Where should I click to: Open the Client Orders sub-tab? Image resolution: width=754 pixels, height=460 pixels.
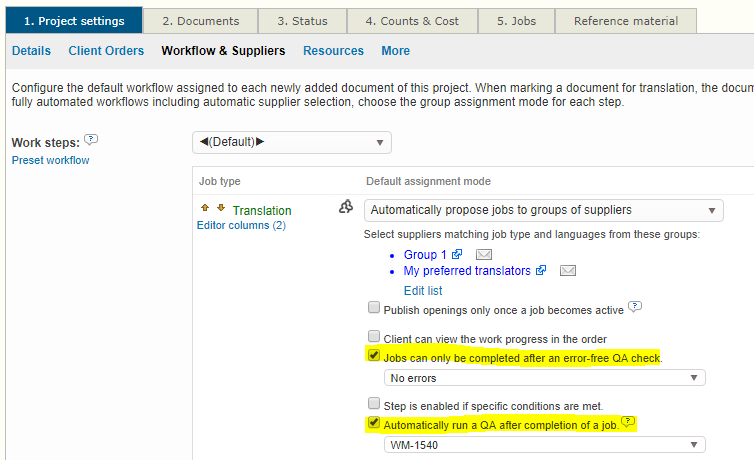click(x=106, y=51)
